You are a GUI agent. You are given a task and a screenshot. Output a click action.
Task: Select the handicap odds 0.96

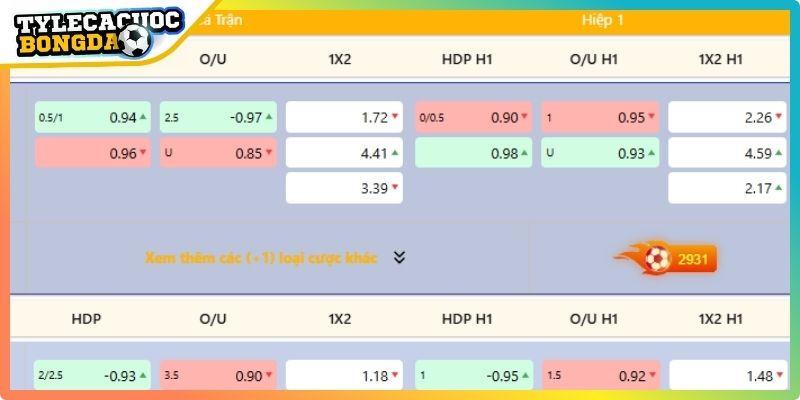point(93,153)
